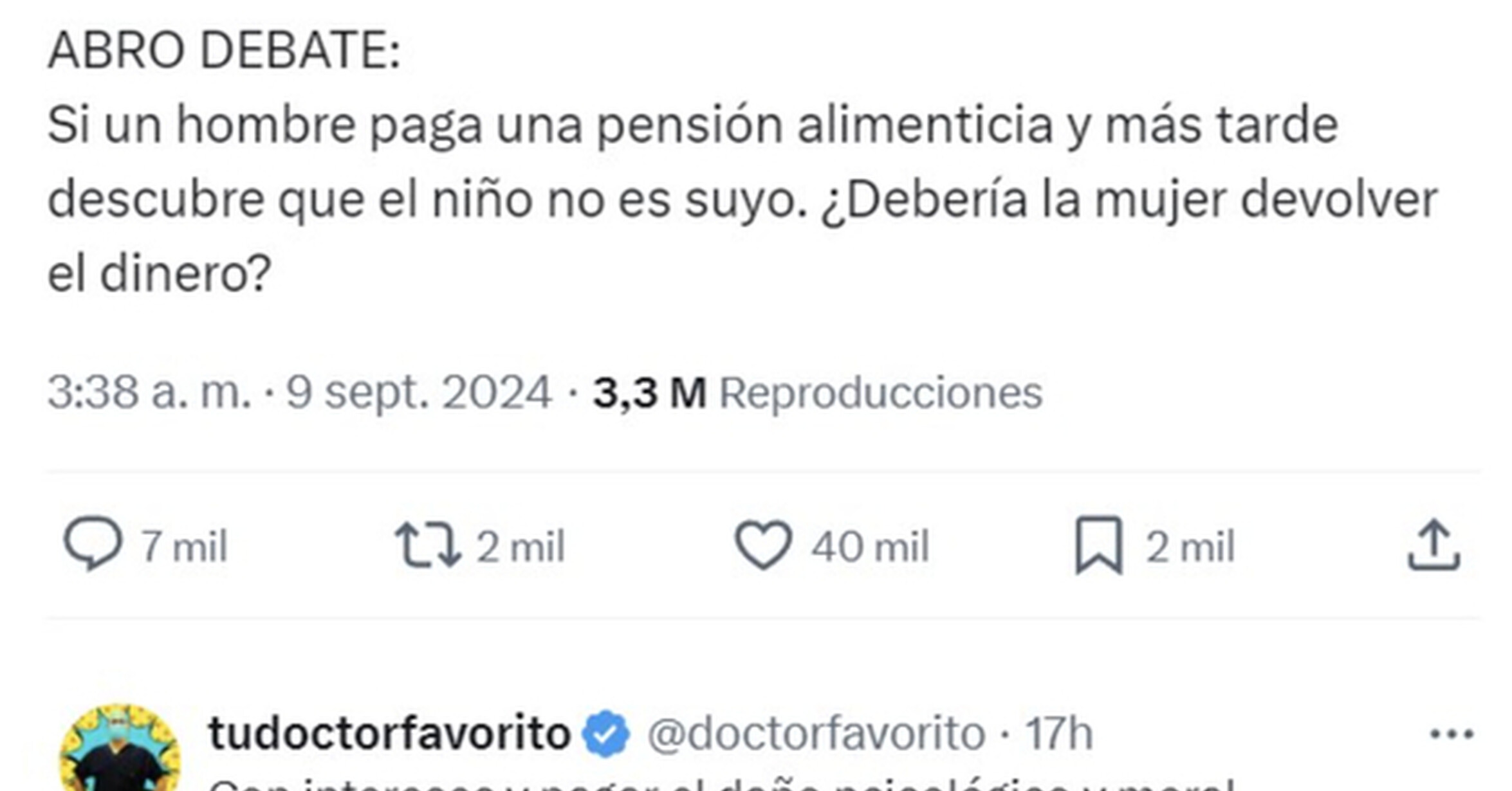Click the doctor's partially visible reply text

click(722, 785)
